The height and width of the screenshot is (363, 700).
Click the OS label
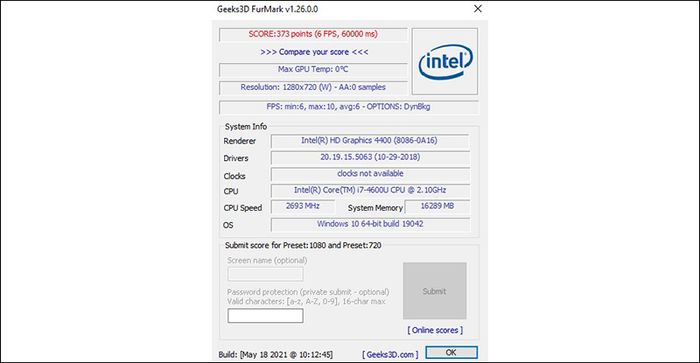[x=228, y=225]
